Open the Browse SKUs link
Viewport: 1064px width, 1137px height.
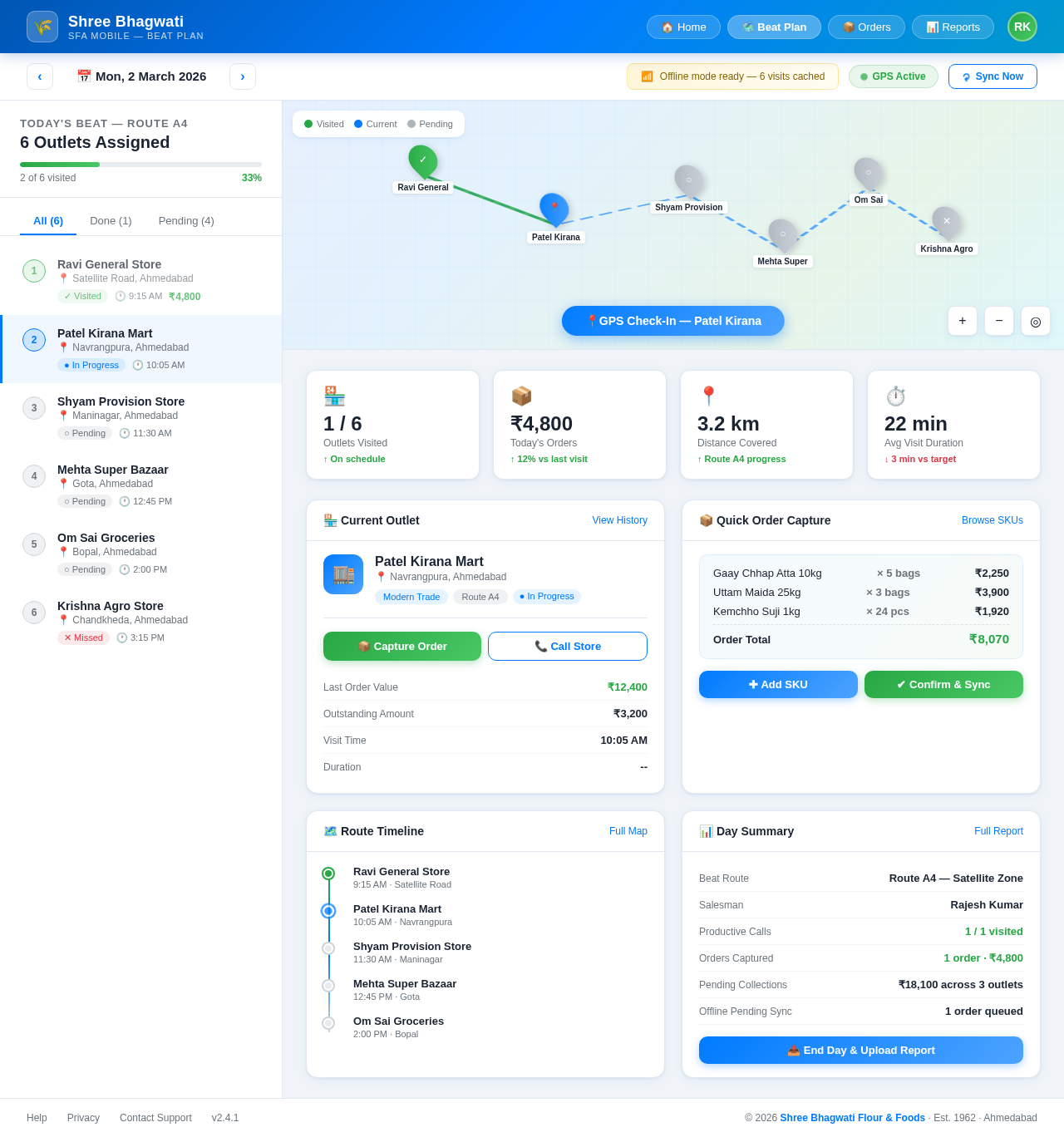[992, 520]
